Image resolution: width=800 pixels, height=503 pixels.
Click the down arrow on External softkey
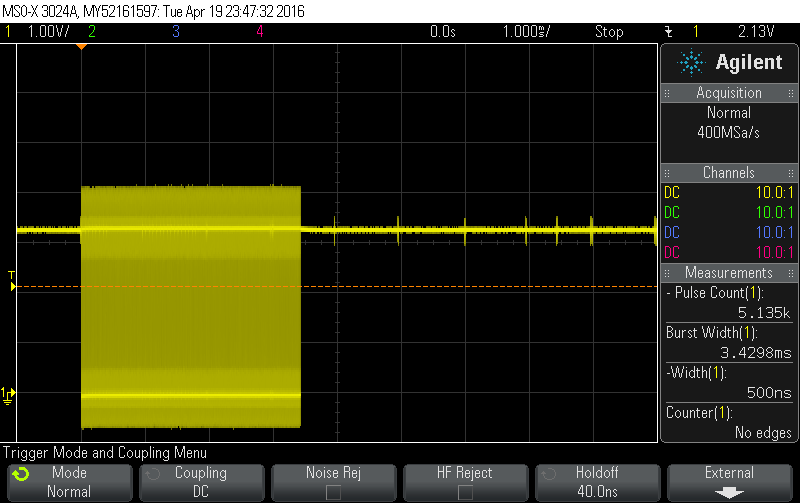(729, 492)
